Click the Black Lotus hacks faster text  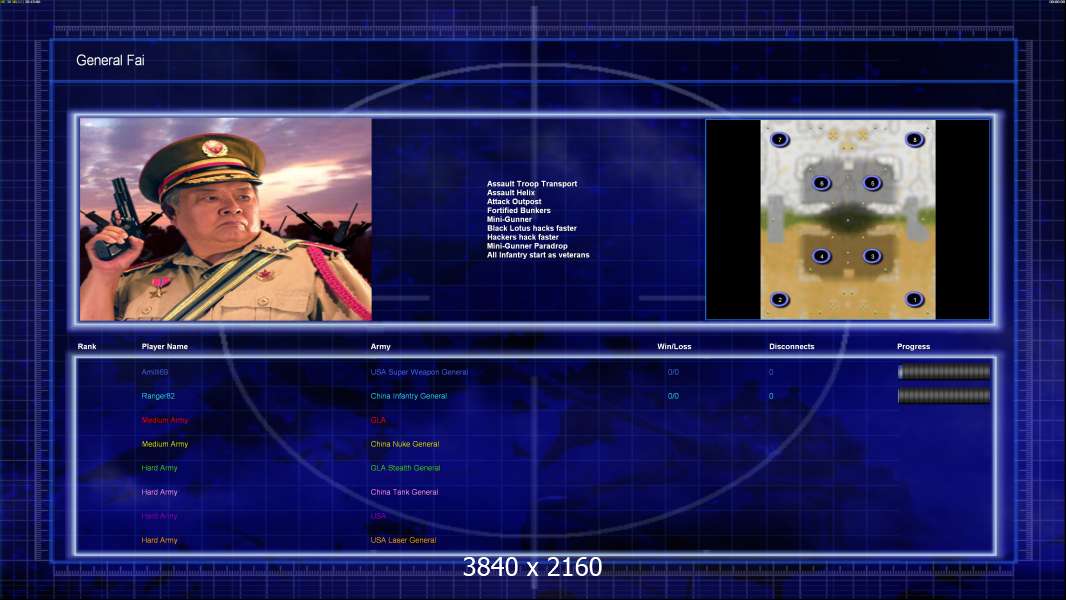point(532,228)
